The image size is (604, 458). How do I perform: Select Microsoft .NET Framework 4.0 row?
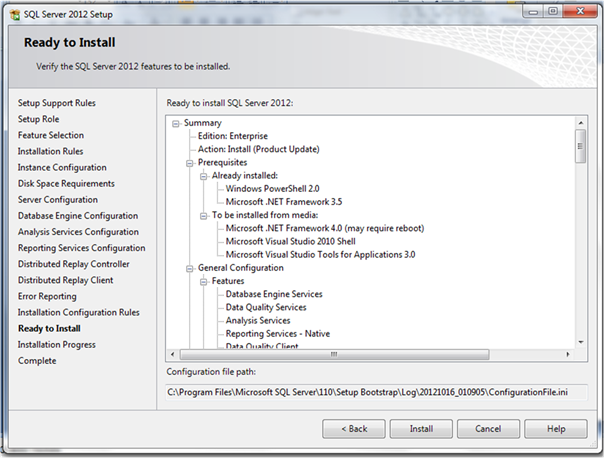click(x=325, y=228)
